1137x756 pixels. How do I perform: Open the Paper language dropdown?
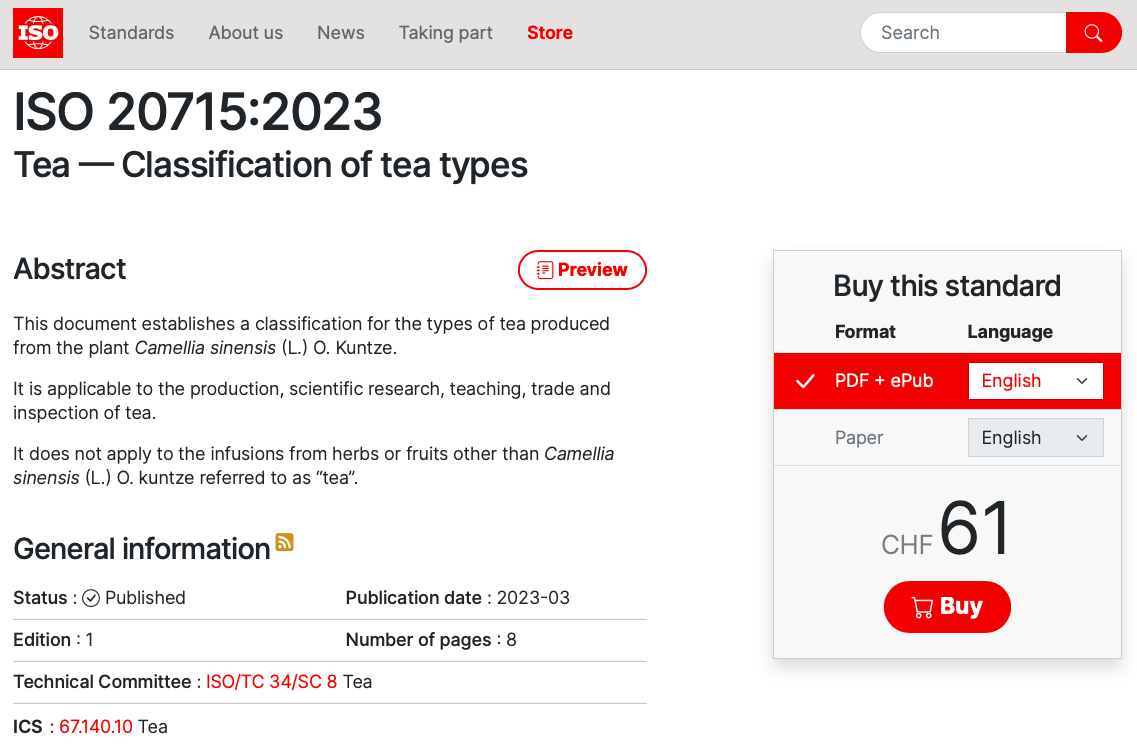pos(1035,438)
